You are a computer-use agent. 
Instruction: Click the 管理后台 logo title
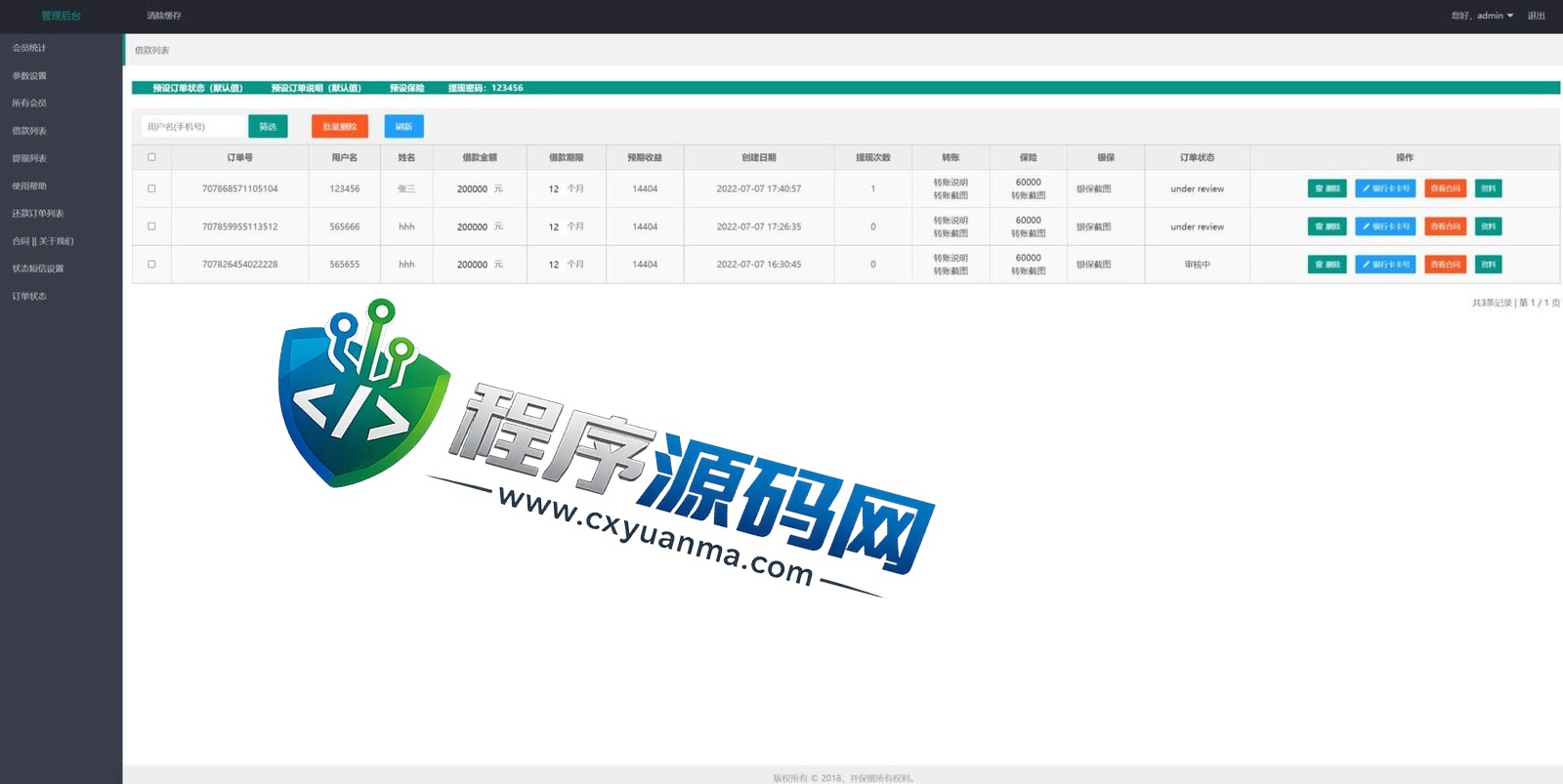[x=61, y=16]
